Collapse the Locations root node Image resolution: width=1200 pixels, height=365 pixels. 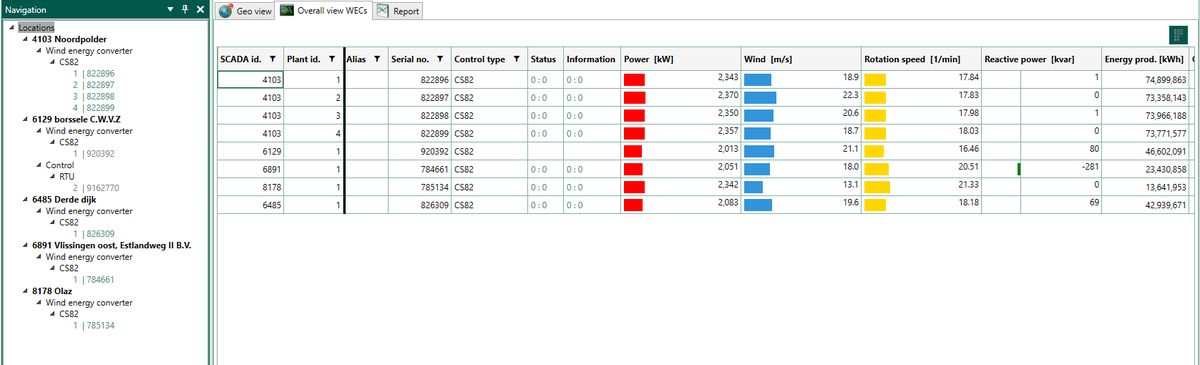11,27
